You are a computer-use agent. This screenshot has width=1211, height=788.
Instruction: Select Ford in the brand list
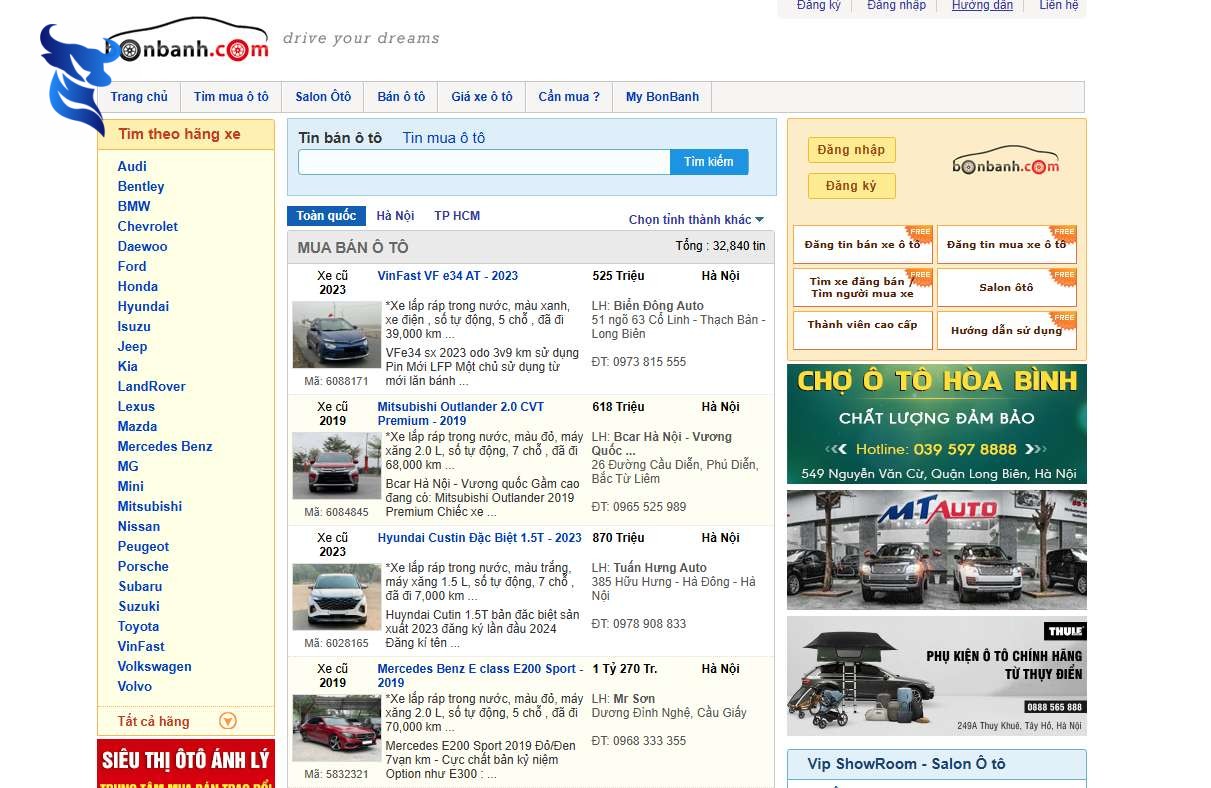[132, 266]
